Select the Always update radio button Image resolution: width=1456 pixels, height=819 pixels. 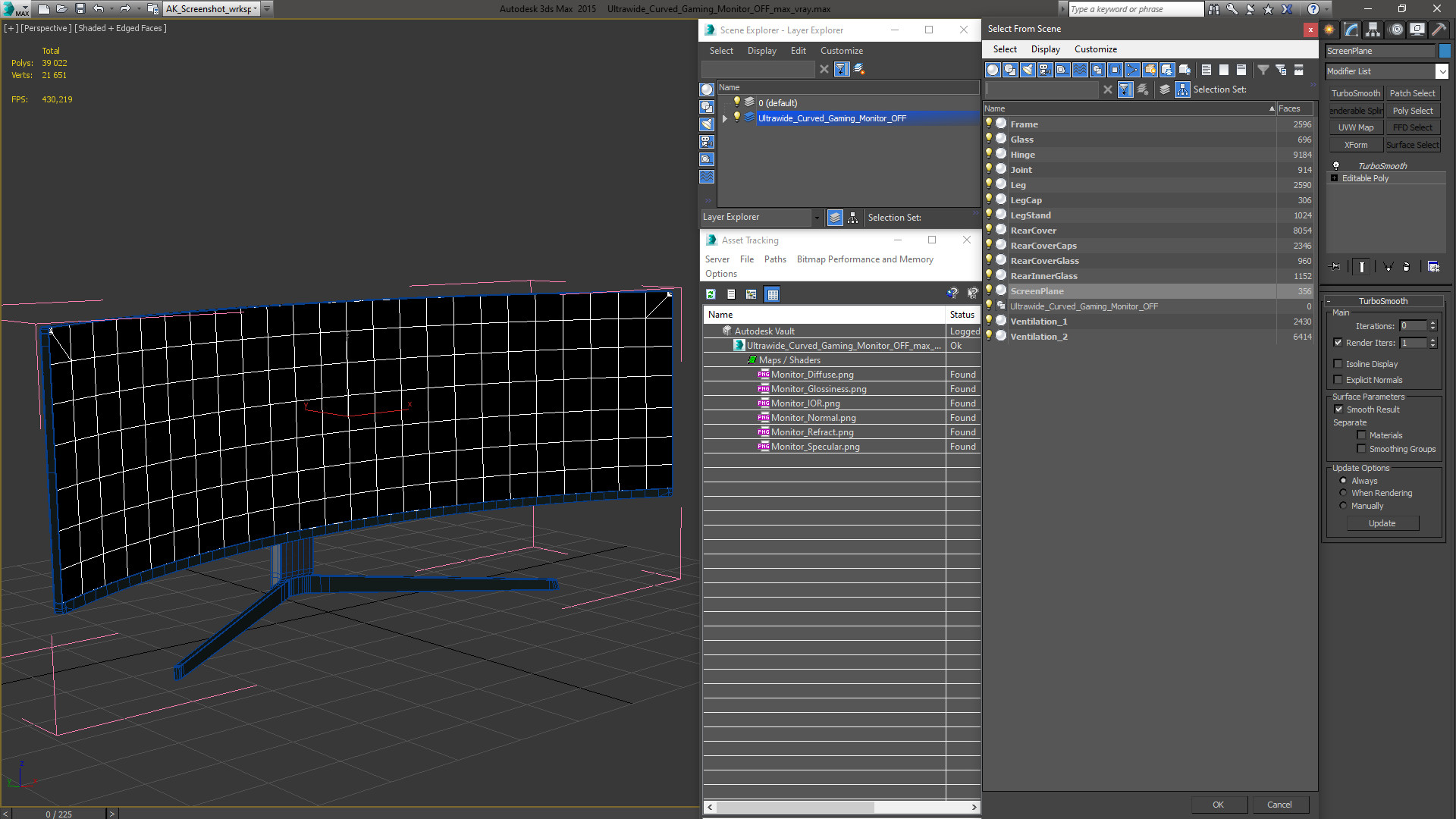(x=1343, y=480)
